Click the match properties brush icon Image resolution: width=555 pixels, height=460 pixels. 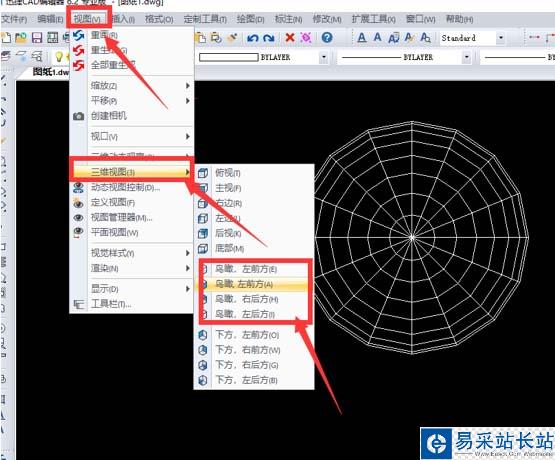pos(233,37)
